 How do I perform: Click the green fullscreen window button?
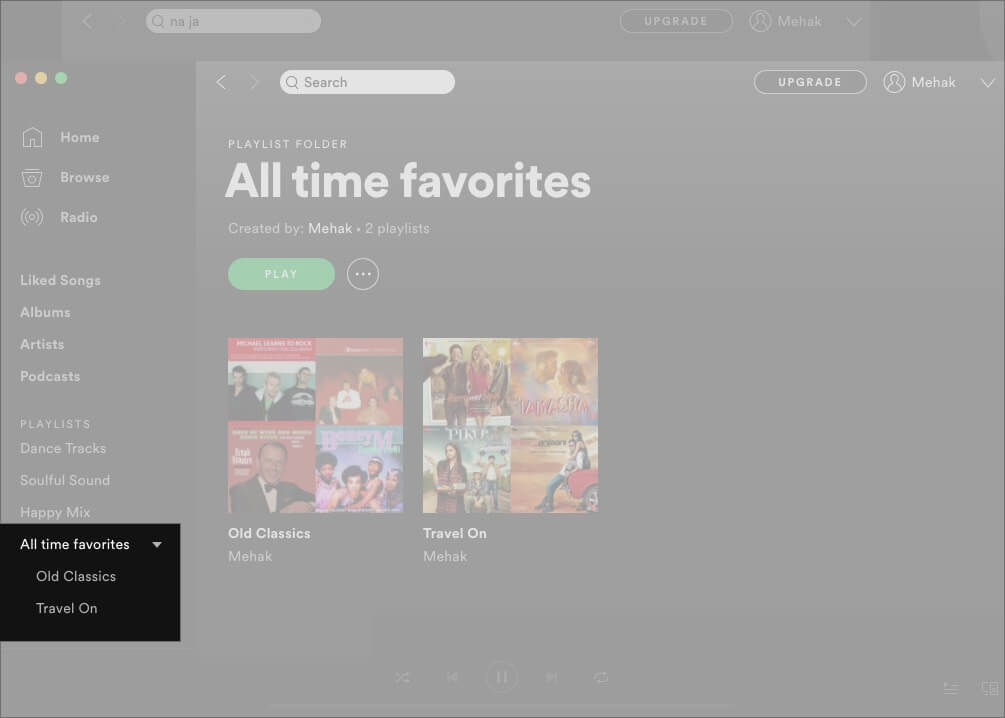coord(62,78)
